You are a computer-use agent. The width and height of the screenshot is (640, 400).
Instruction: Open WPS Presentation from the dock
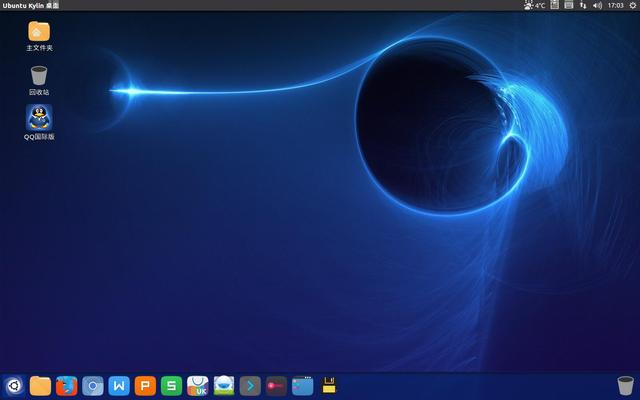145,385
